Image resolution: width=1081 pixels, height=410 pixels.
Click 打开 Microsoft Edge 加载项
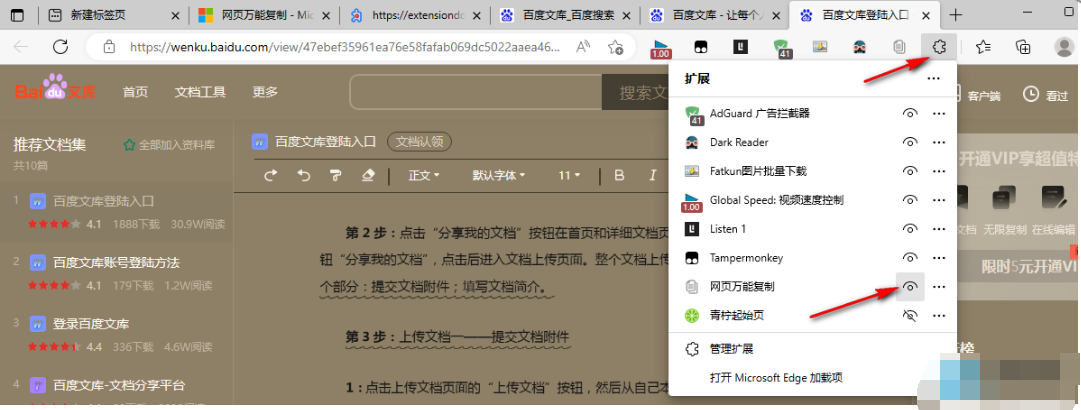click(x=776, y=378)
